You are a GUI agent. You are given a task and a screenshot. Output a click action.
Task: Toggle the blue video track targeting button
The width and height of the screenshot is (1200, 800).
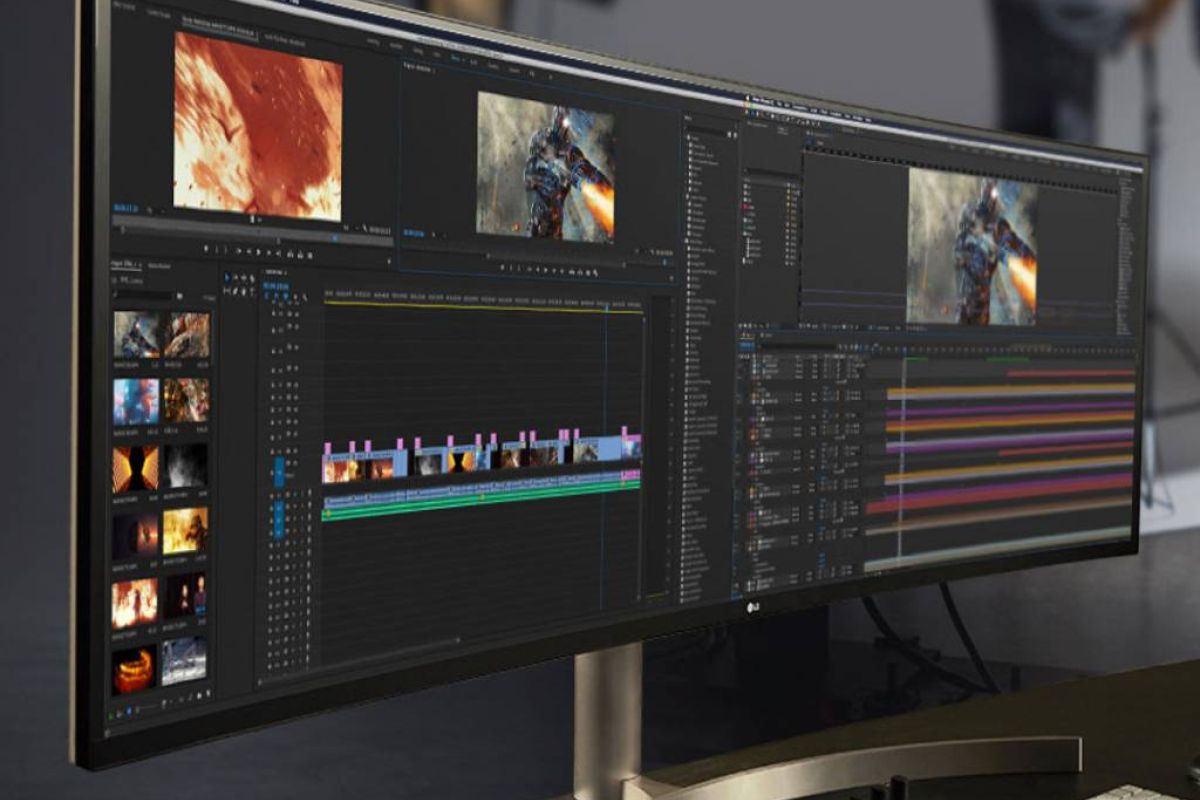tap(279, 471)
